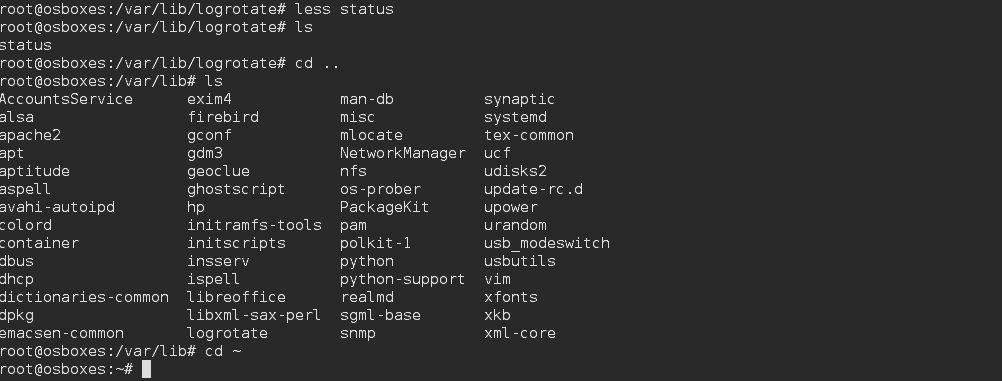Select the 'avahi-autoipd' directory entry
This screenshot has height=381, width=1002.
point(58,207)
